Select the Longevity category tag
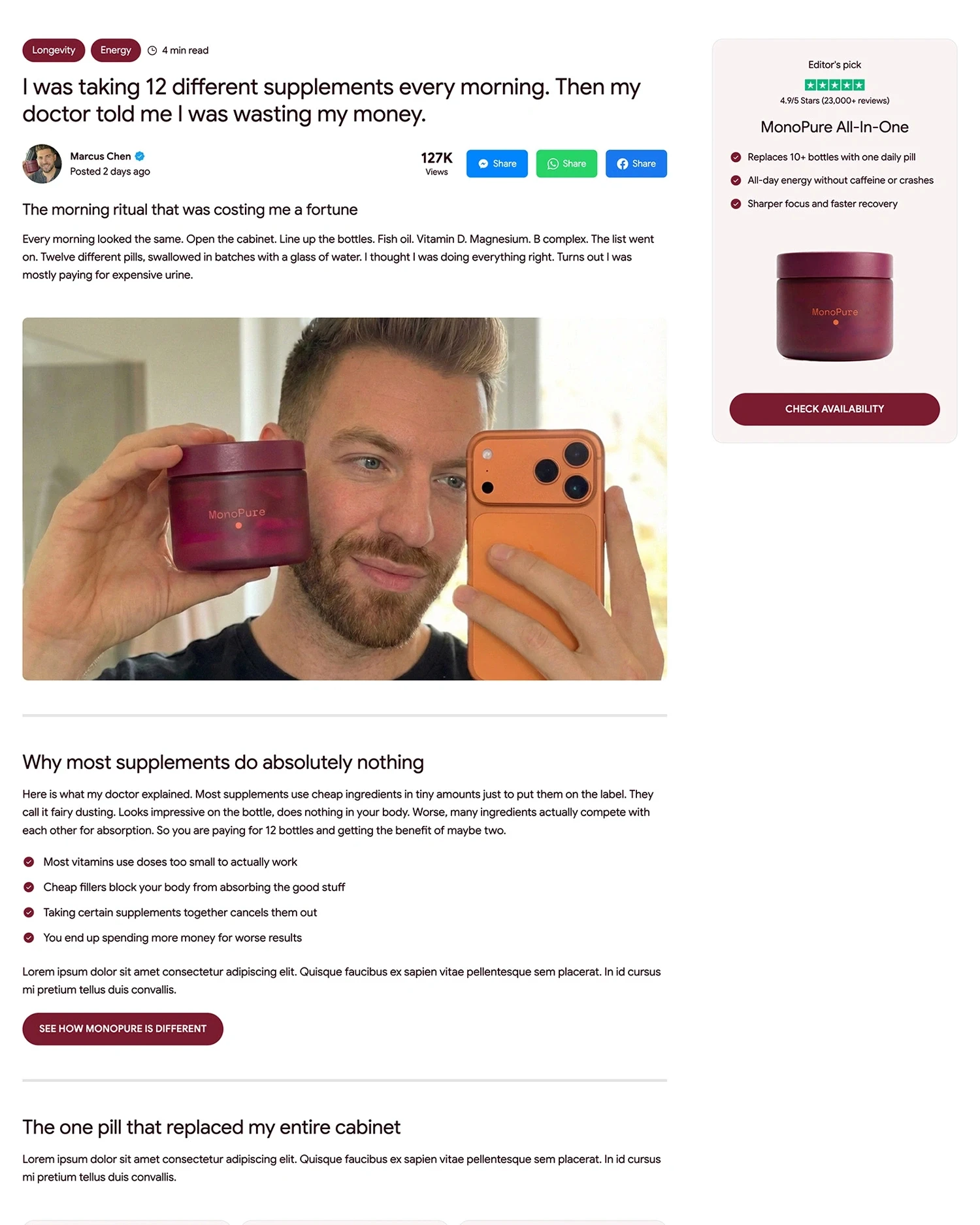Screen dimensions: 980x1225 (54, 50)
